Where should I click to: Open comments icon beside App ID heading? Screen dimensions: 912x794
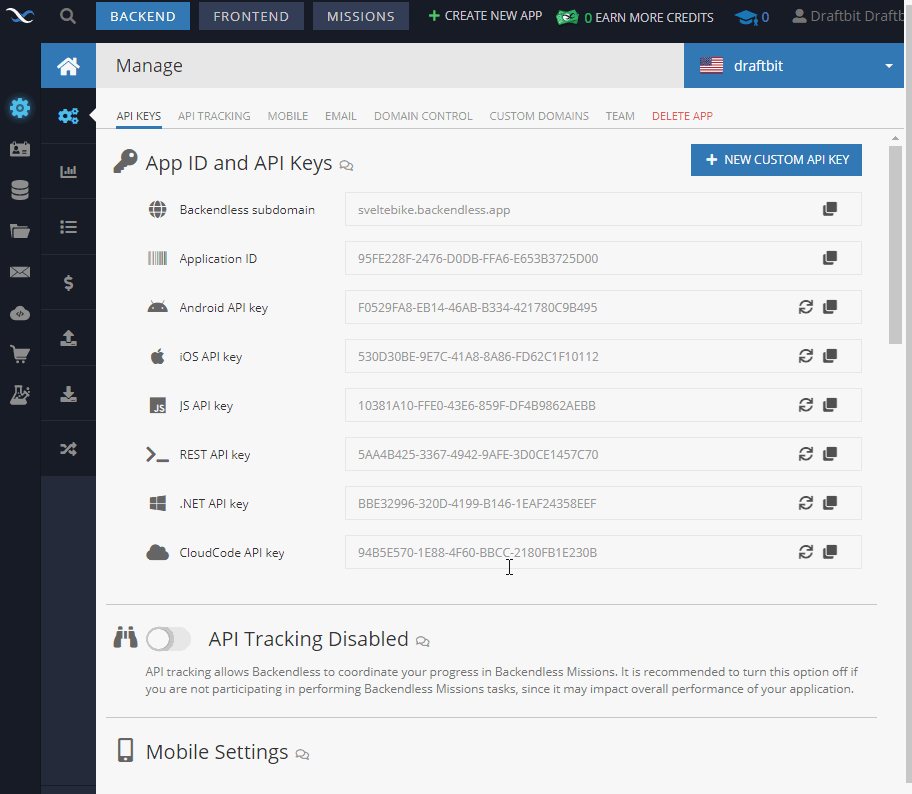point(346,166)
